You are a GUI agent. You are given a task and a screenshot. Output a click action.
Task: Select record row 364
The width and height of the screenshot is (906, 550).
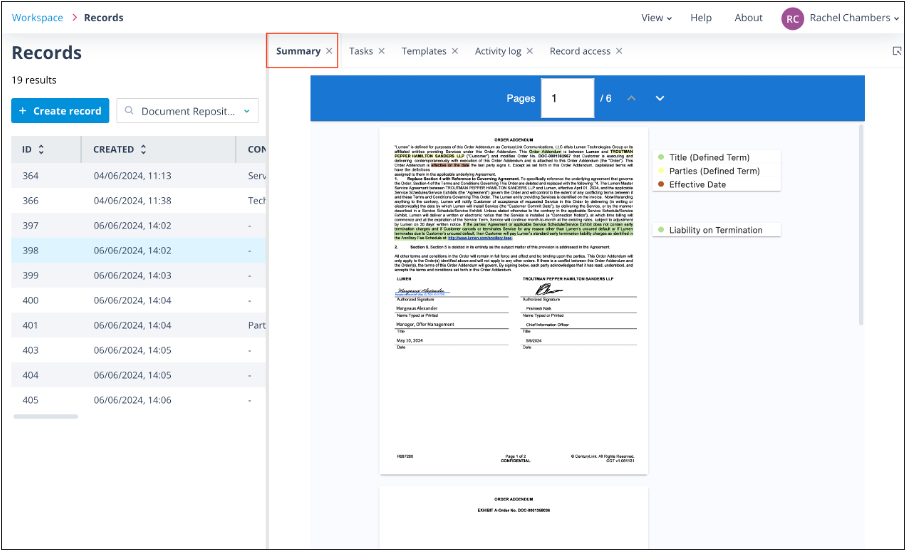pos(138,175)
